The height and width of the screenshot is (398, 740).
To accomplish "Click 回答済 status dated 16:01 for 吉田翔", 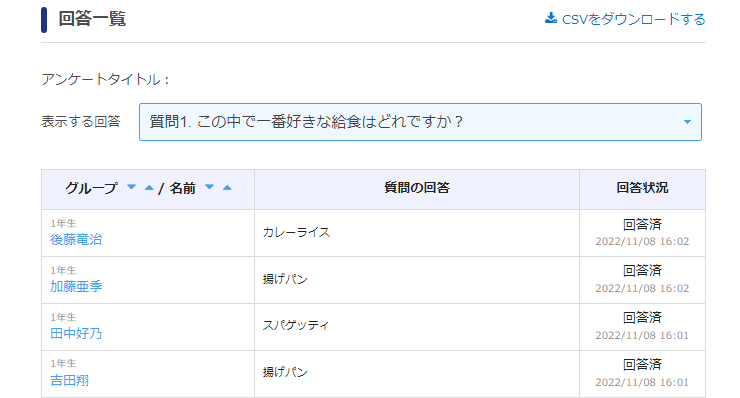I will (642, 364).
